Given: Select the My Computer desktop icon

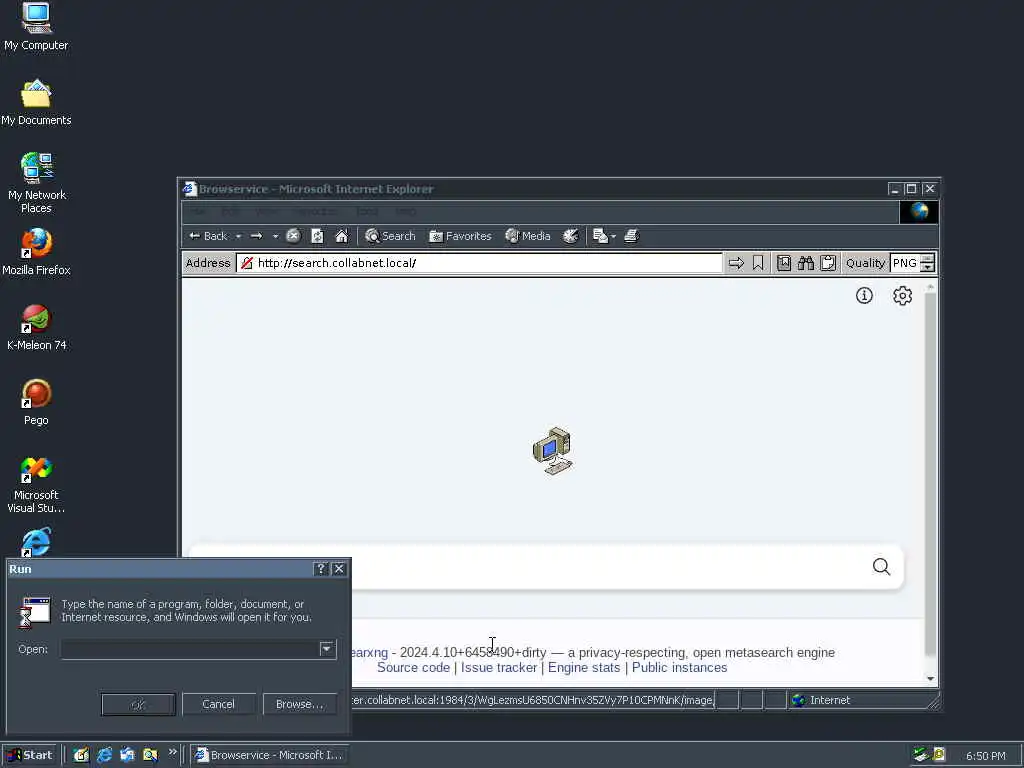Looking at the screenshot, I should click(36, 27).
